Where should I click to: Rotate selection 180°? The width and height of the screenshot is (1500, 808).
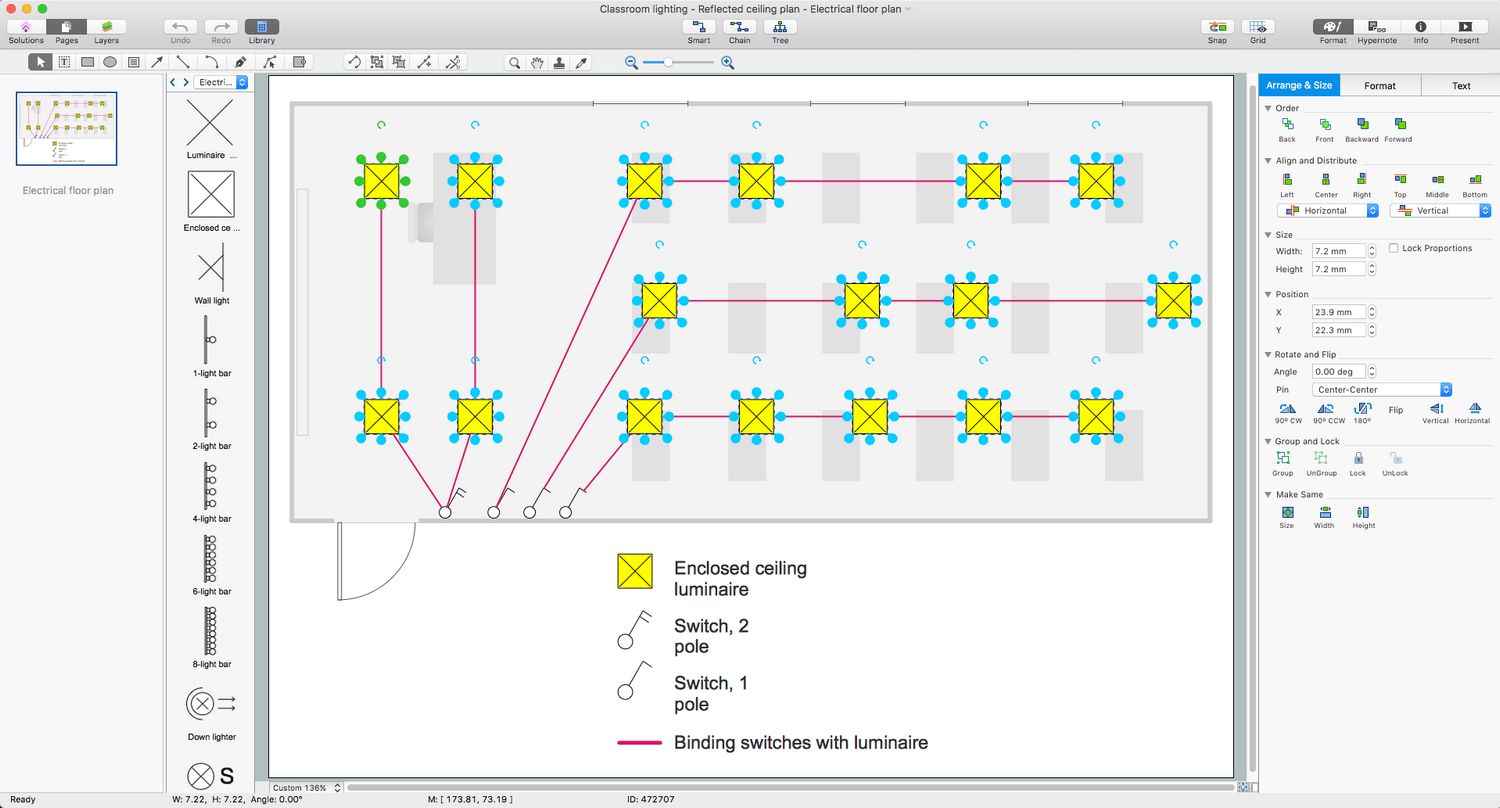[1362, 413]
